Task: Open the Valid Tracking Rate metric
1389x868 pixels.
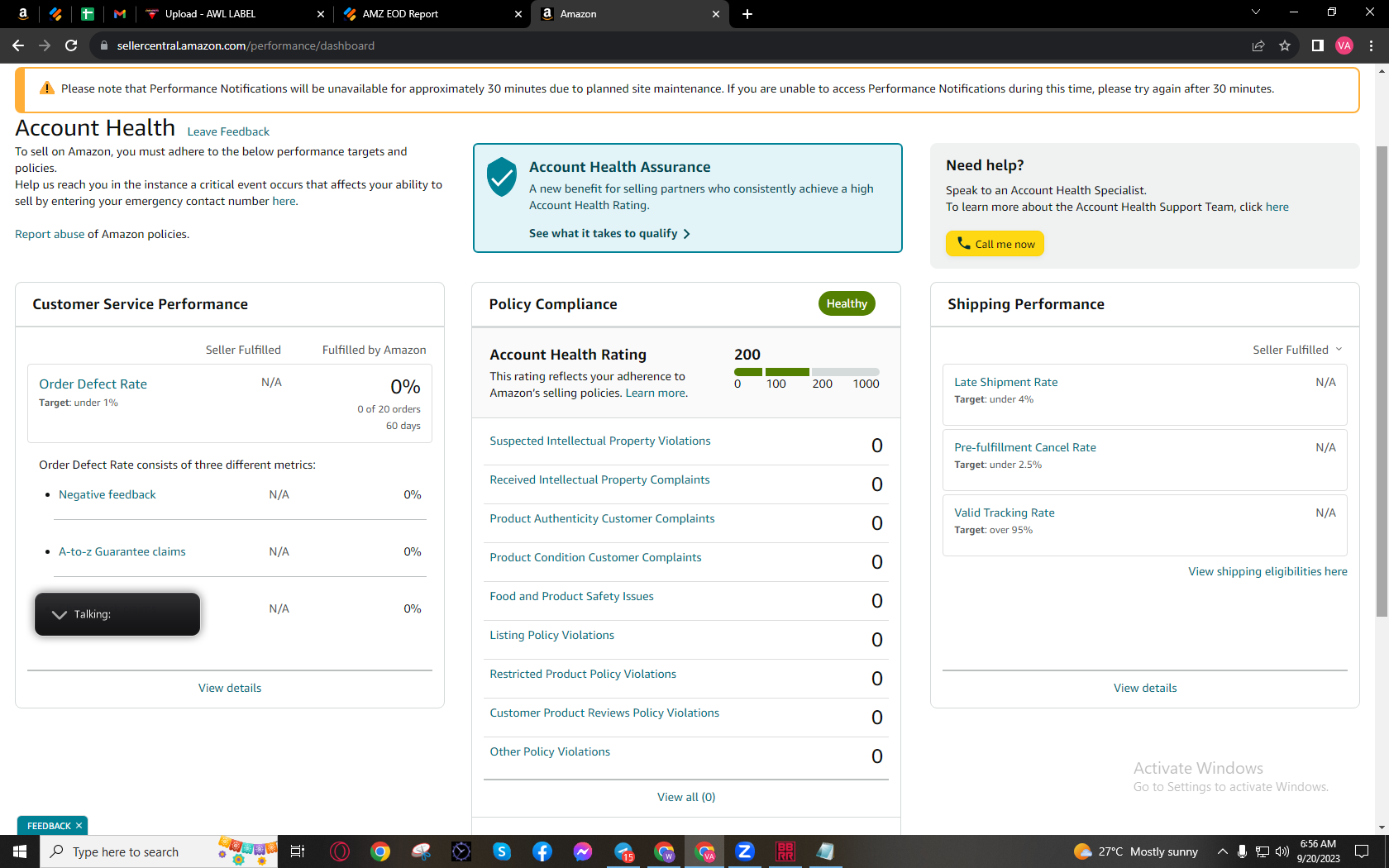Action: click(x=1005, y=513)
